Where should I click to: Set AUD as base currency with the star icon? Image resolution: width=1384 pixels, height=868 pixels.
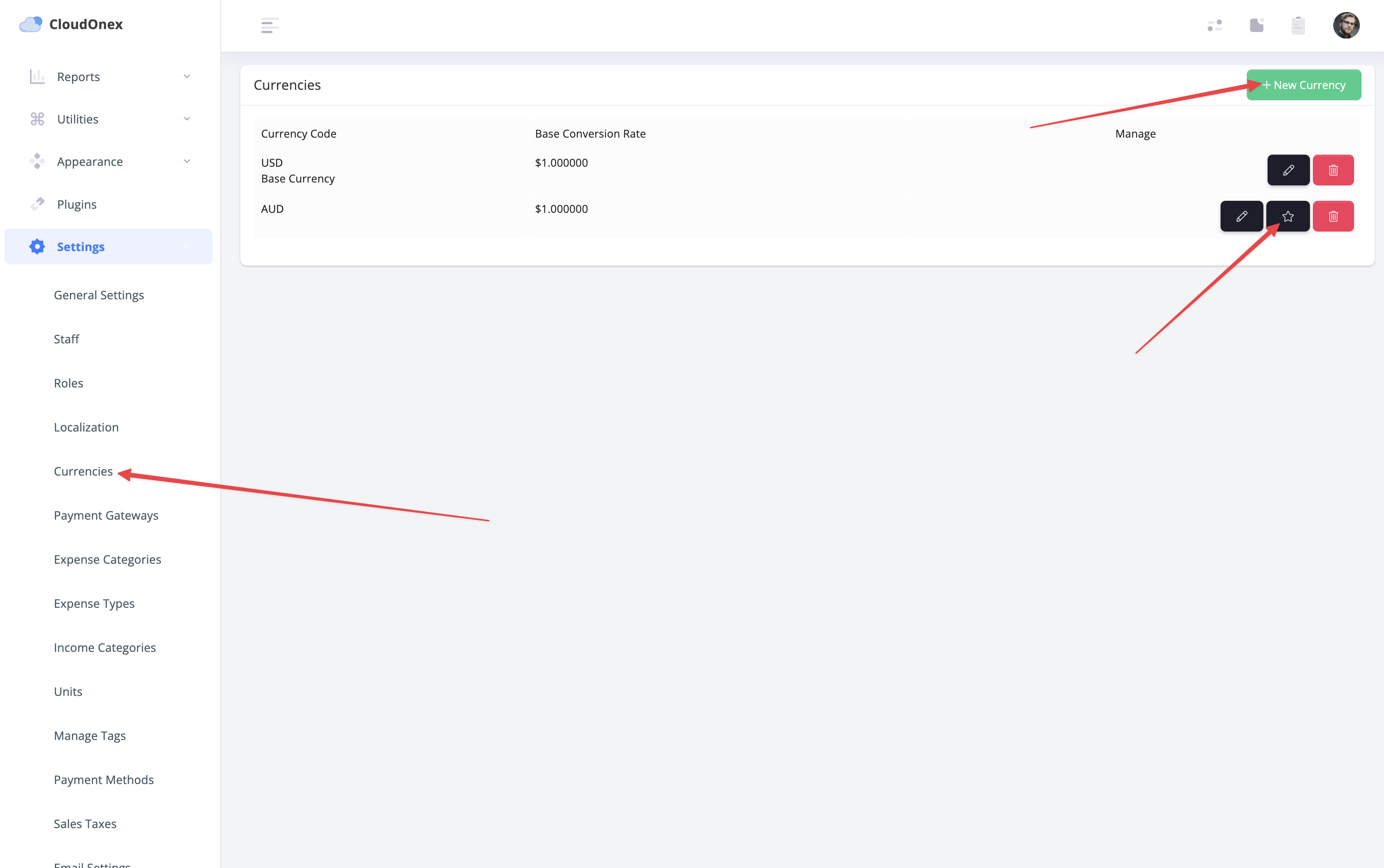[1288, 217]
